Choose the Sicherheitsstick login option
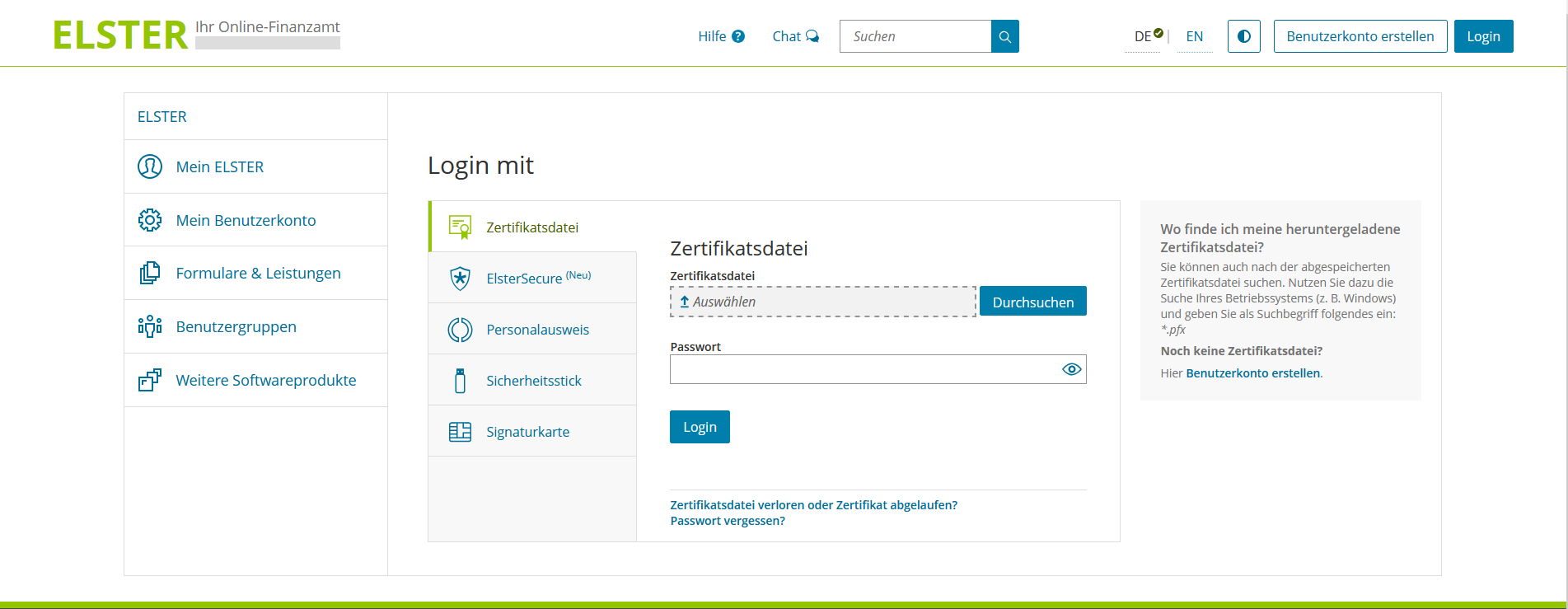The height and width of the screenshot is (609, 1568). 532,380
